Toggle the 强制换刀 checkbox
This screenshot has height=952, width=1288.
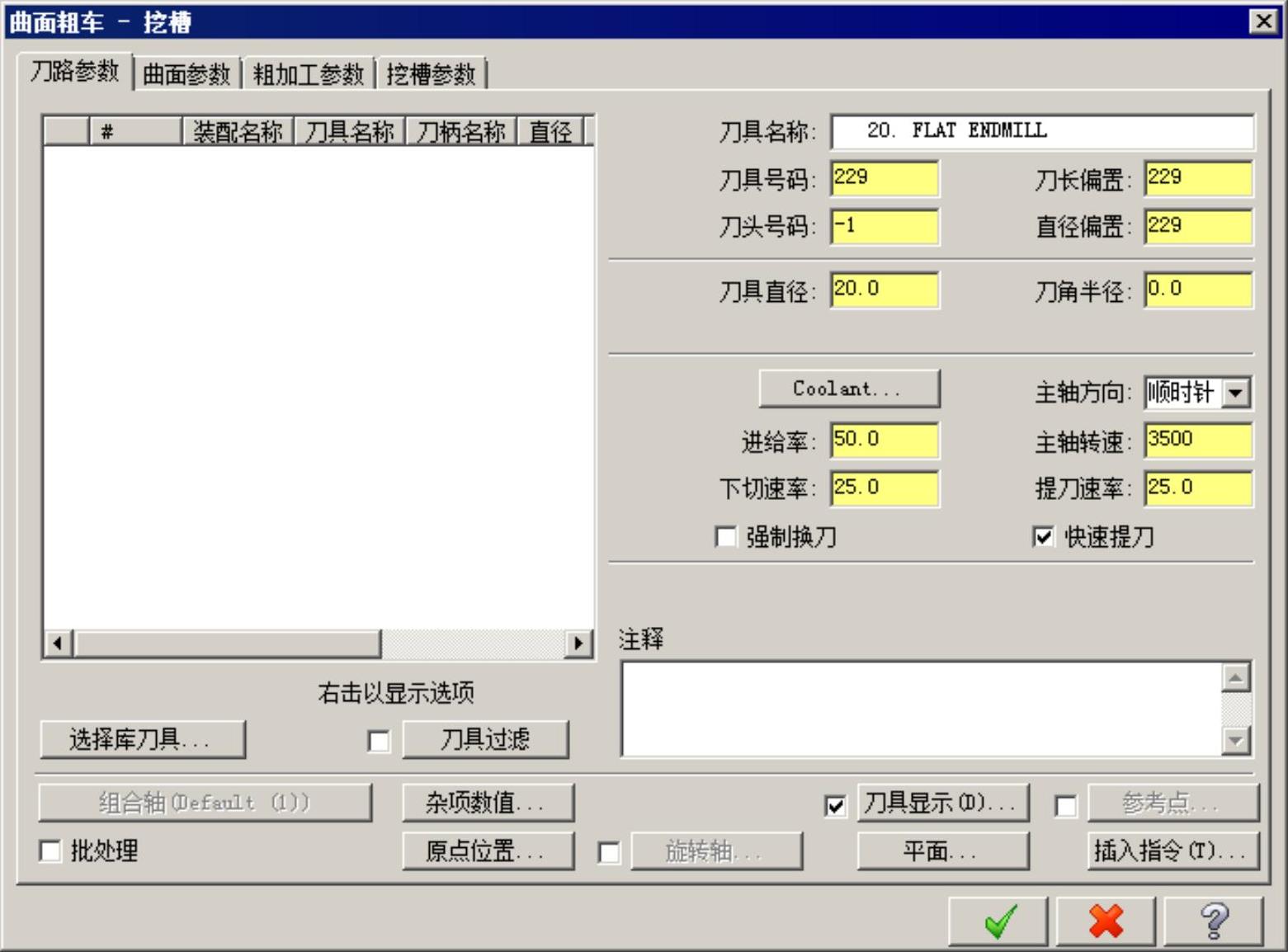pyautogui.click(x=725, y=537)
